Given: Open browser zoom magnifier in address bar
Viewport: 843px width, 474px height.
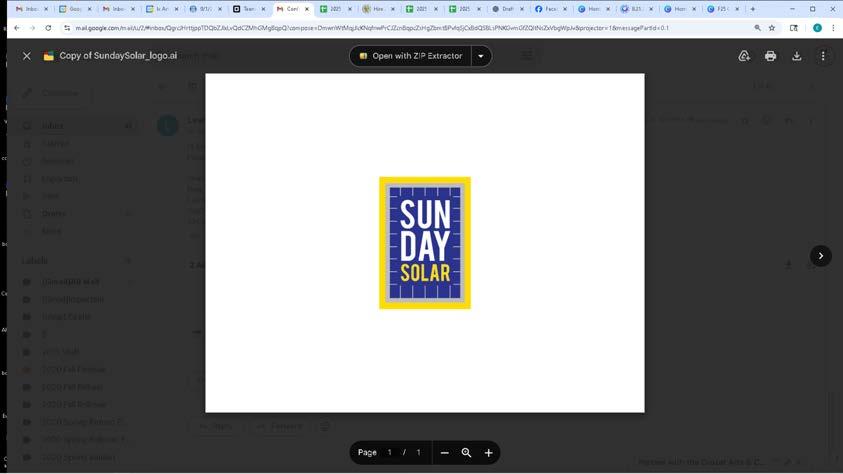Looking at the screenshot, I should coord(757,28).
